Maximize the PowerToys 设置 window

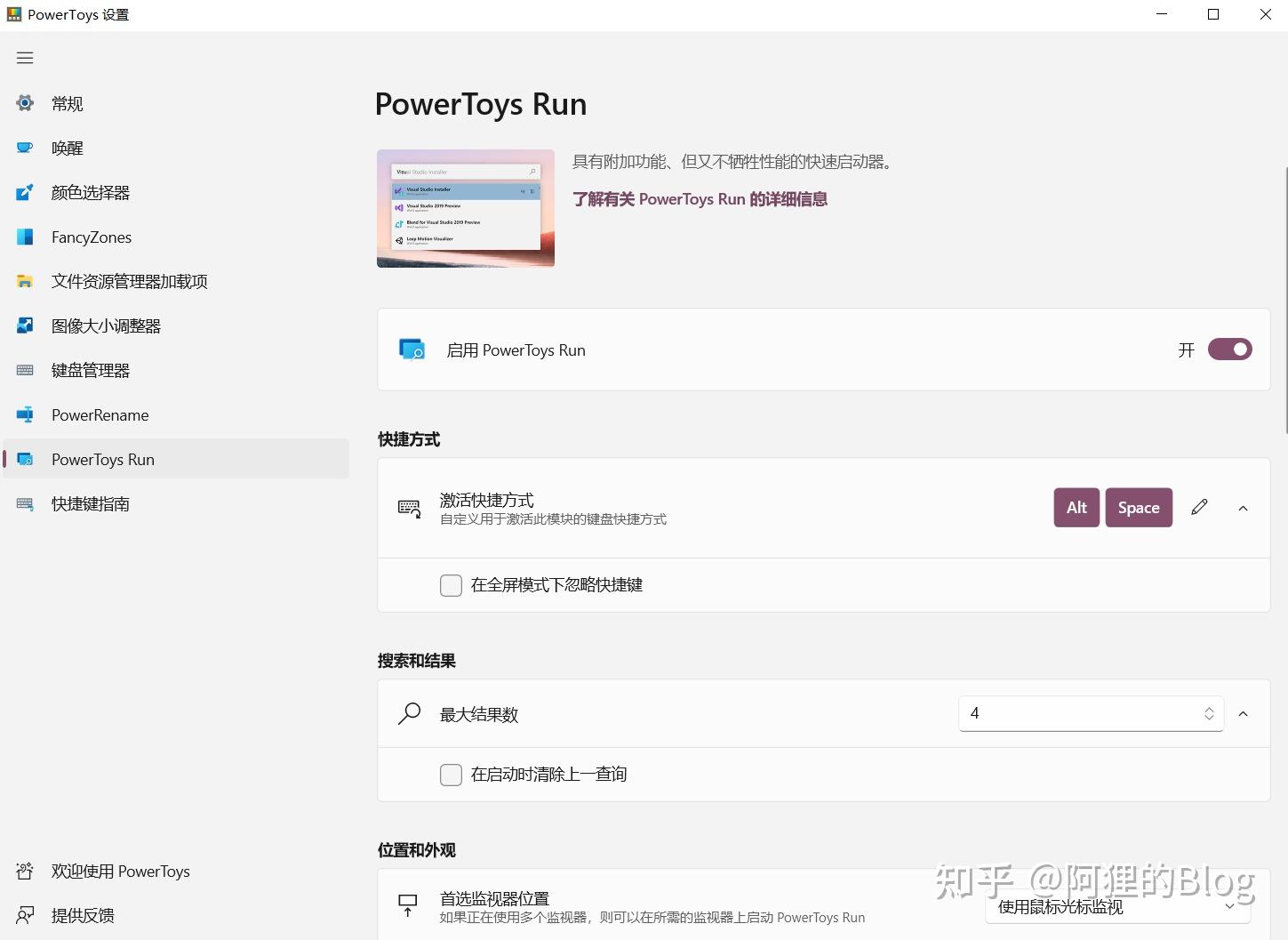tap(1213, 14)
